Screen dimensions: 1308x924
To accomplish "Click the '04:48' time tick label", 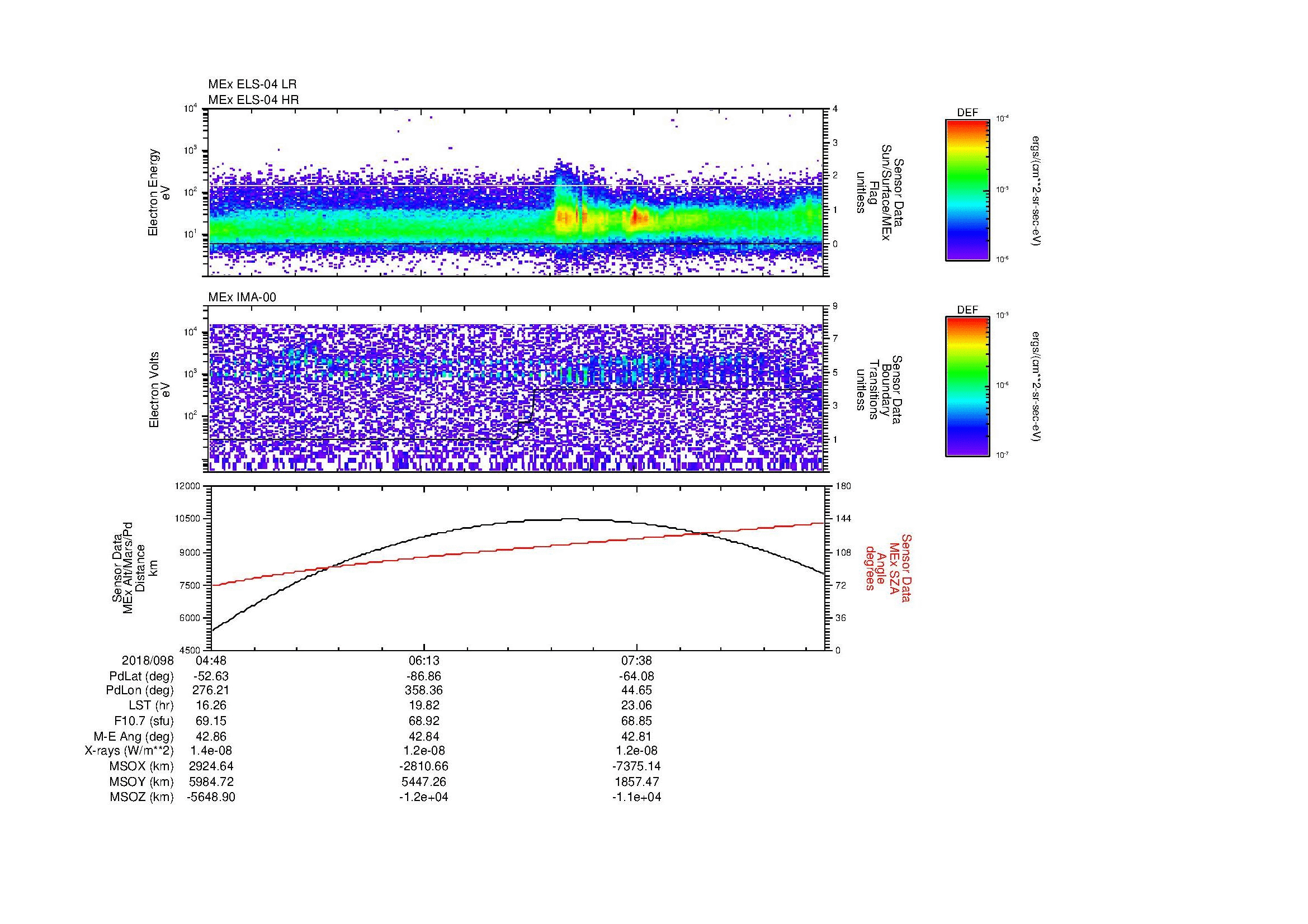I will [x=211, y=661].
